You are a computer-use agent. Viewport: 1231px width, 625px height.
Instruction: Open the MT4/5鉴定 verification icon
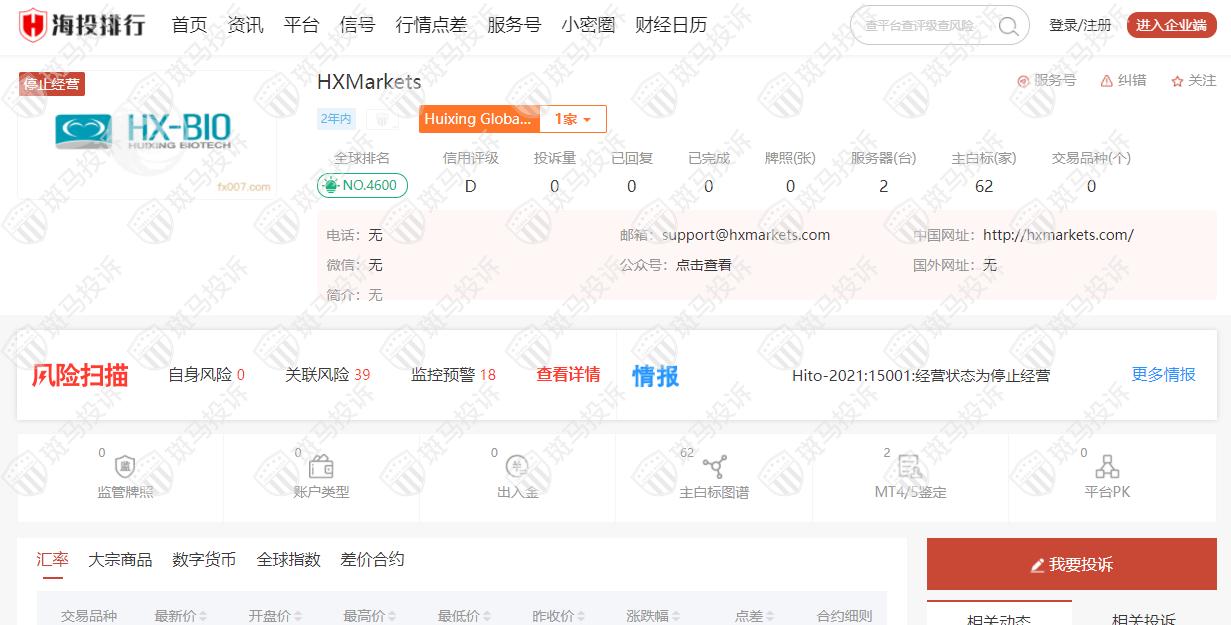click(910, 467)
